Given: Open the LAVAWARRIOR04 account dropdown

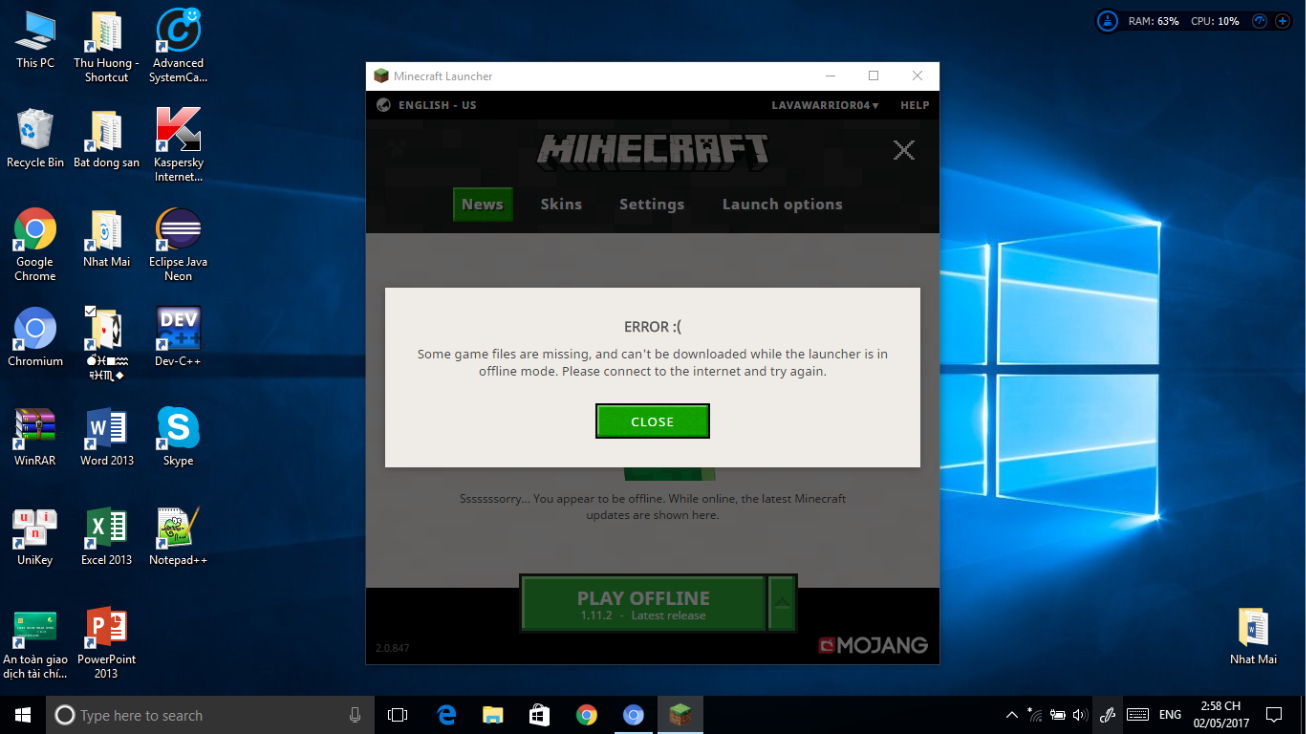Looking at the screenshot, I should pos(825,105).
